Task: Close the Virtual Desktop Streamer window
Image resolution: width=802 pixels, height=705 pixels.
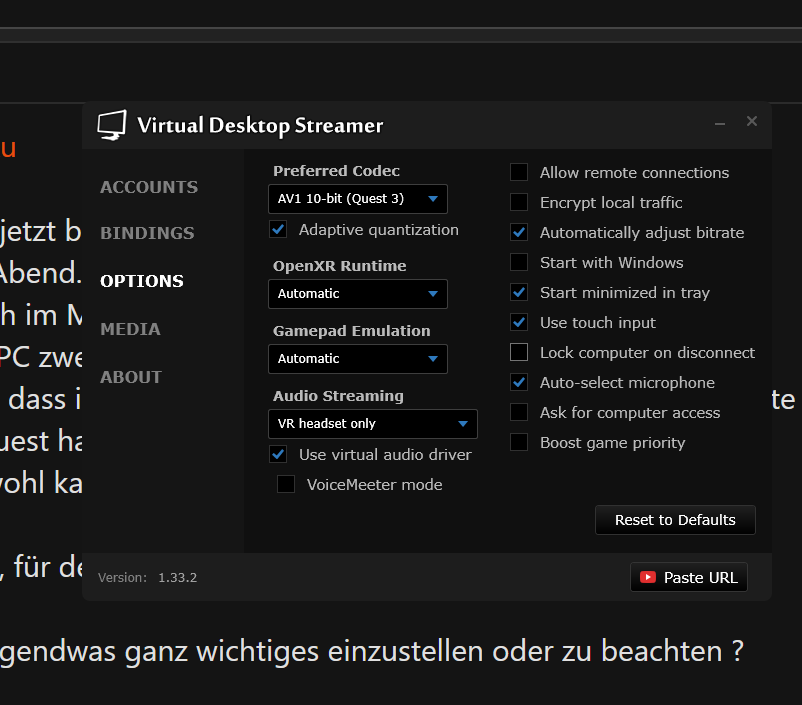Action: (x=751, y=121)
